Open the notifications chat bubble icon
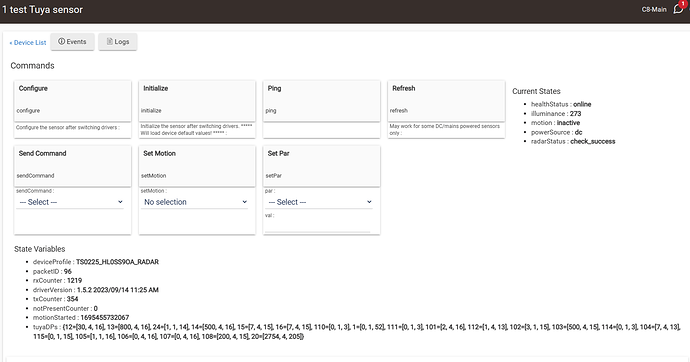Viewport: 690px width, 362px height. (678, 9)
